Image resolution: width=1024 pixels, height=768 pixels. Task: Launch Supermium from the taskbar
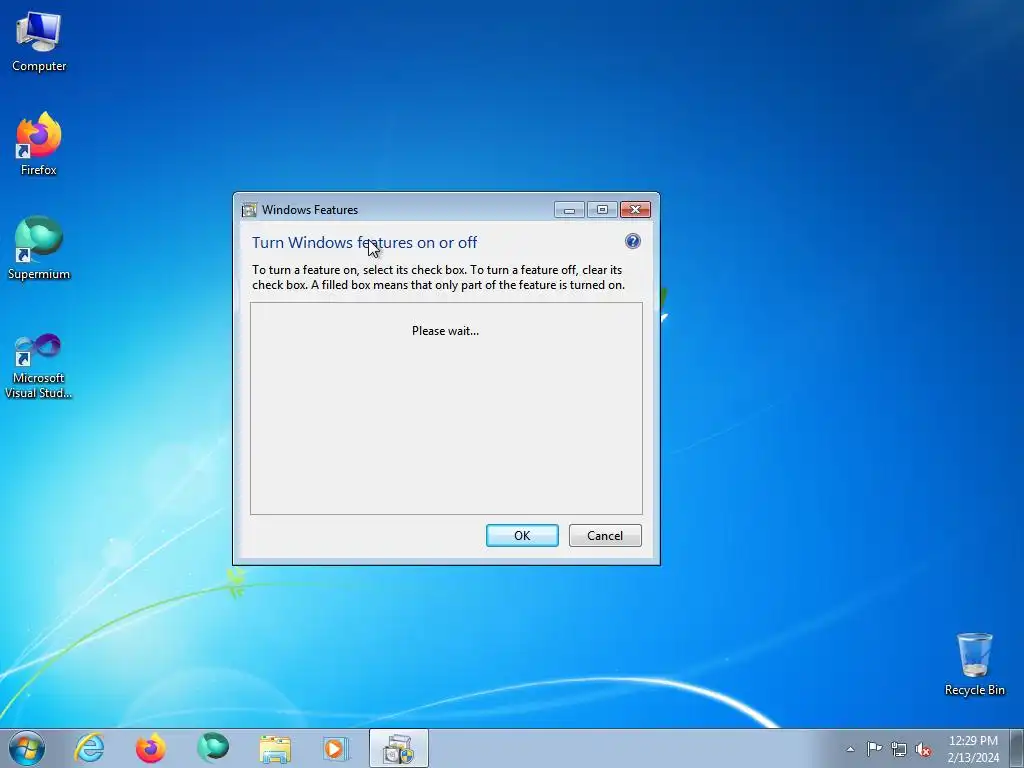point(213,748)
